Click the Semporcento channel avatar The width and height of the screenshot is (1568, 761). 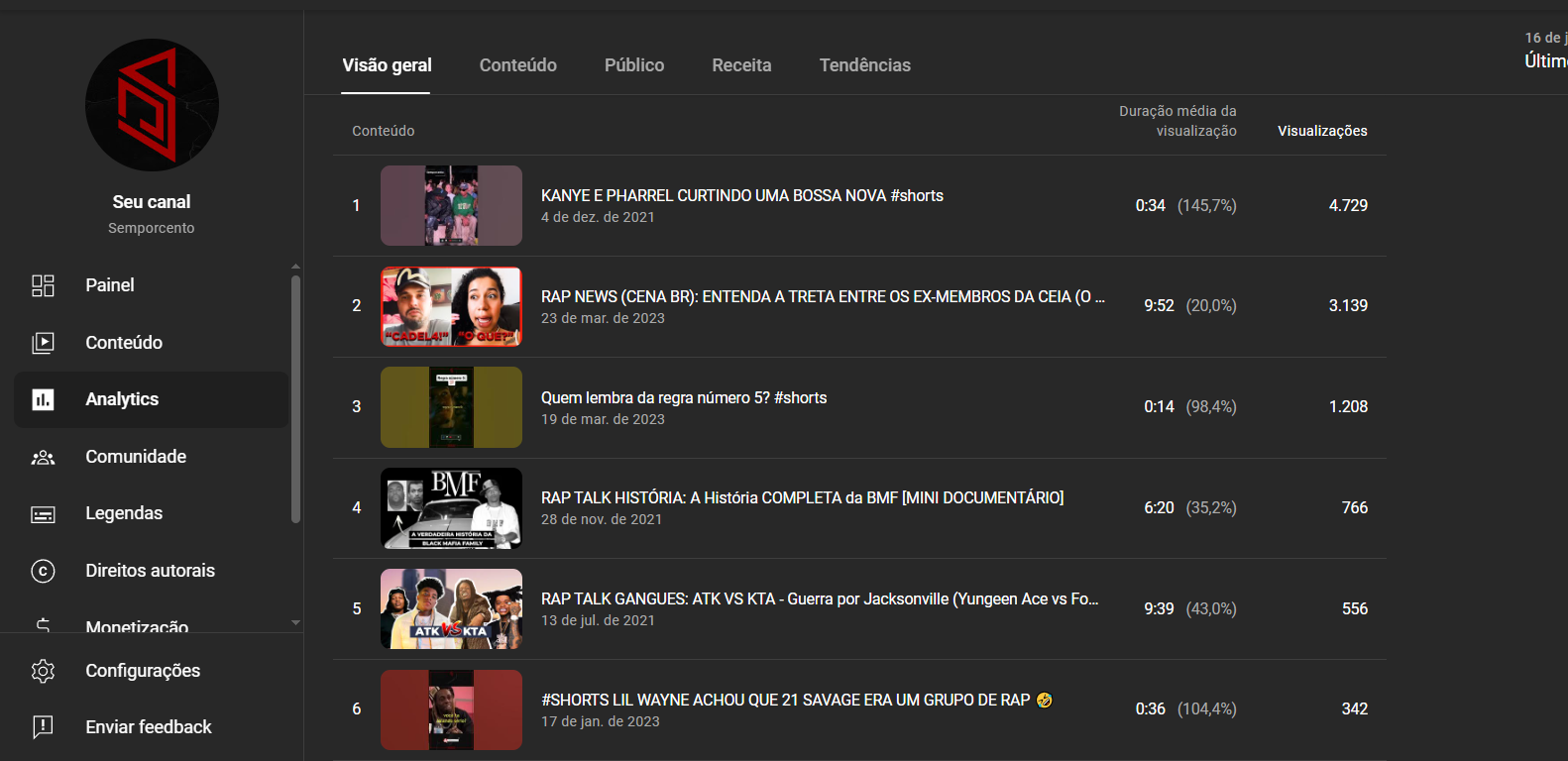click(152, 105)
